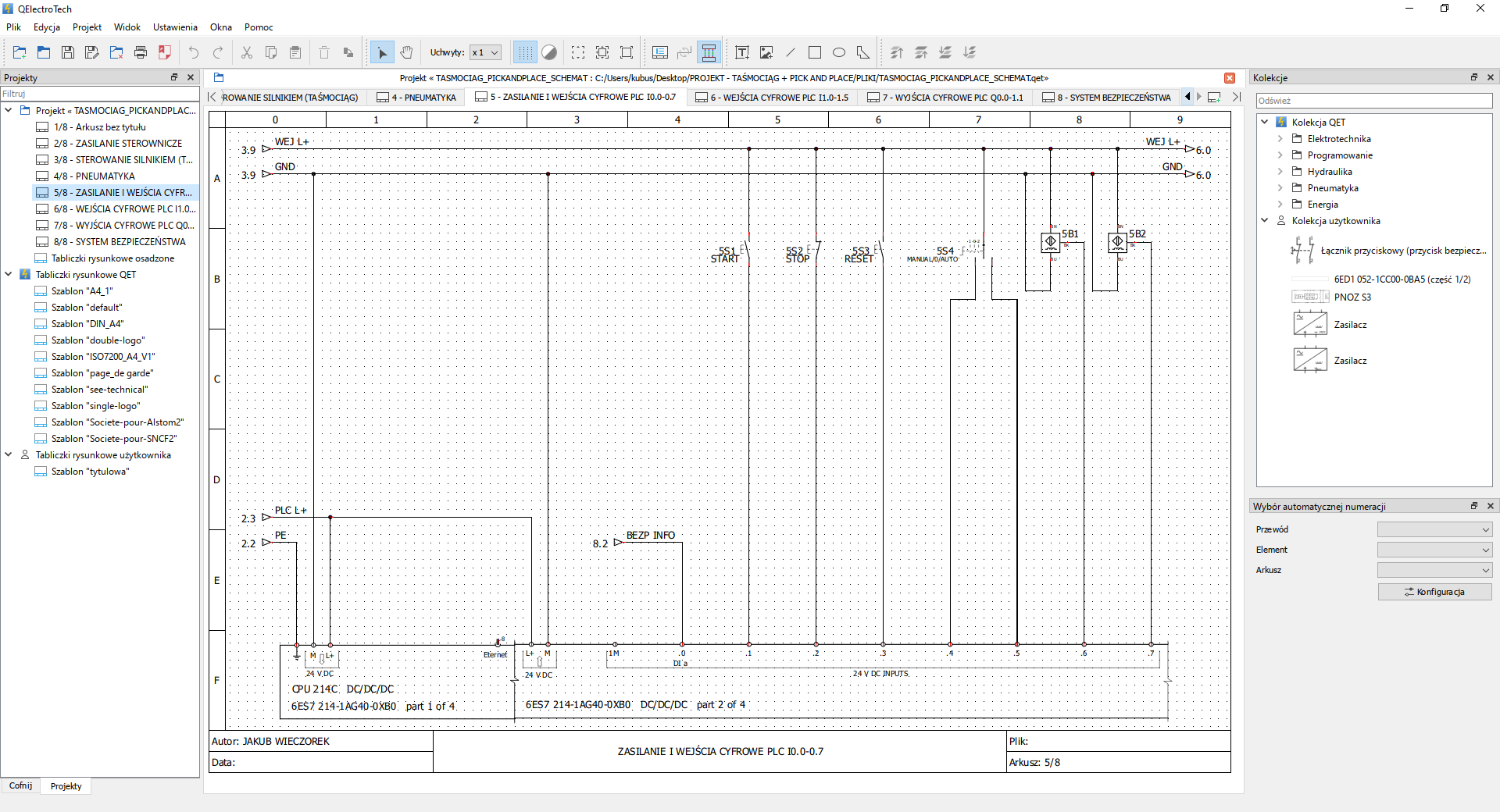Open the Przewód numbering dropdown
Viewport: 1500px width, 812px height.
(1434, 529)
